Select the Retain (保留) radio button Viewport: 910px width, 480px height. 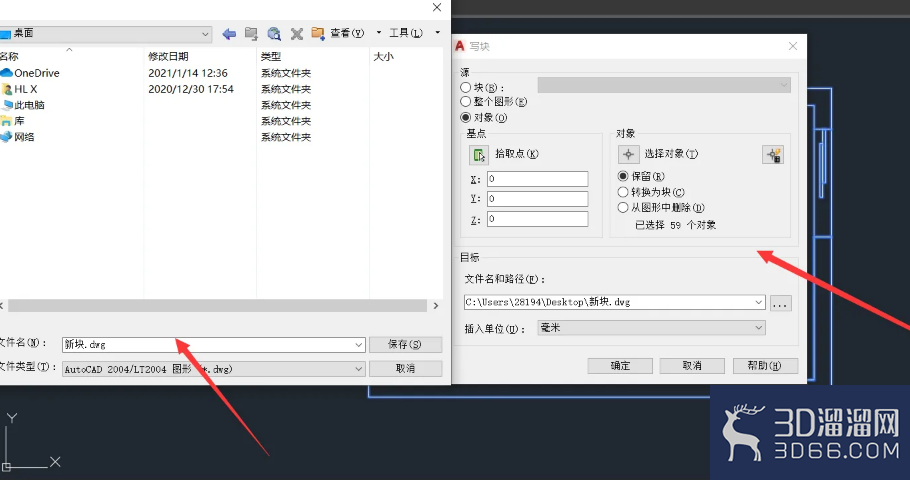[623, 176]
